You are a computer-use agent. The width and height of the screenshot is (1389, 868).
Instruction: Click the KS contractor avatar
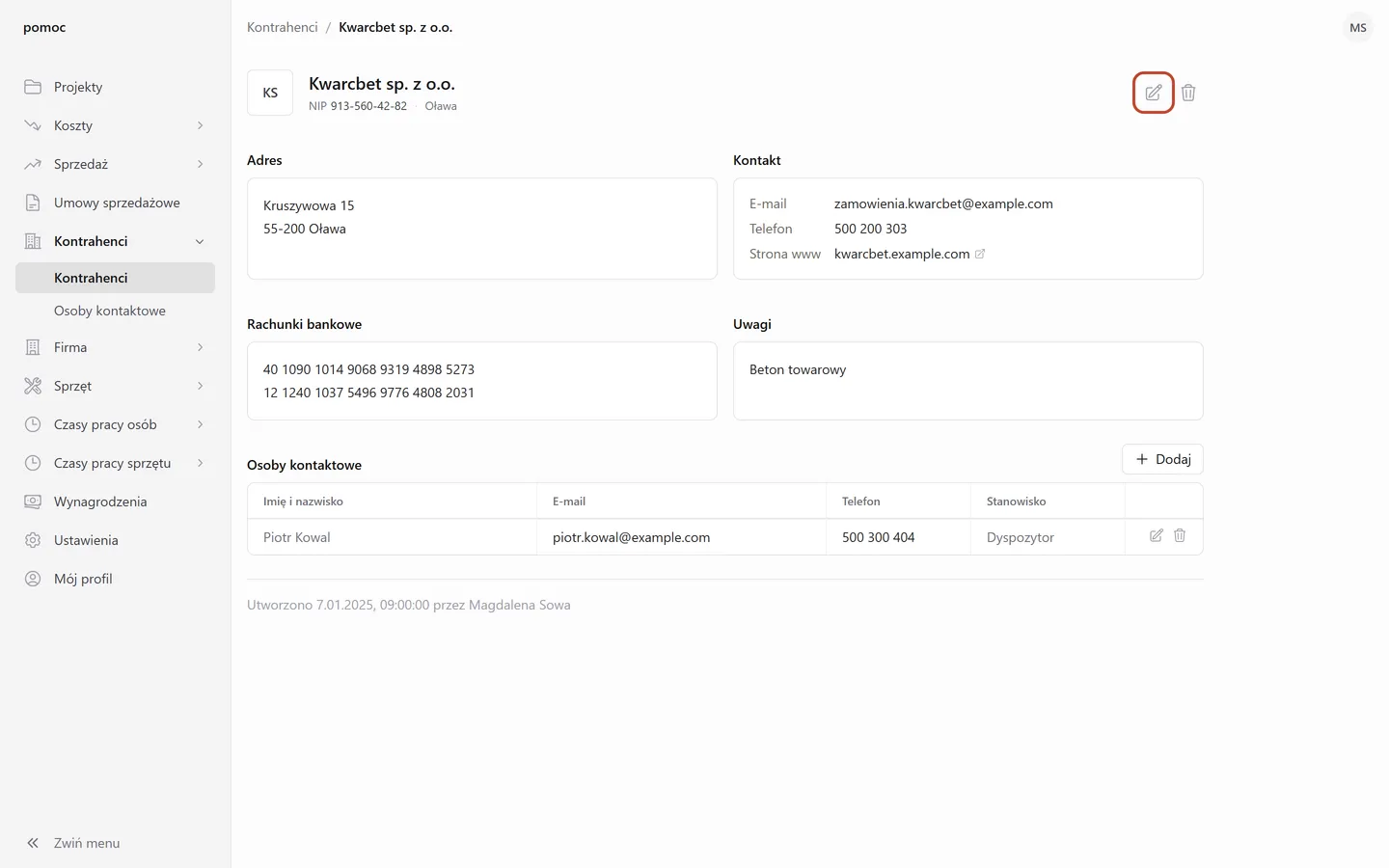click(x=270, y=93)
